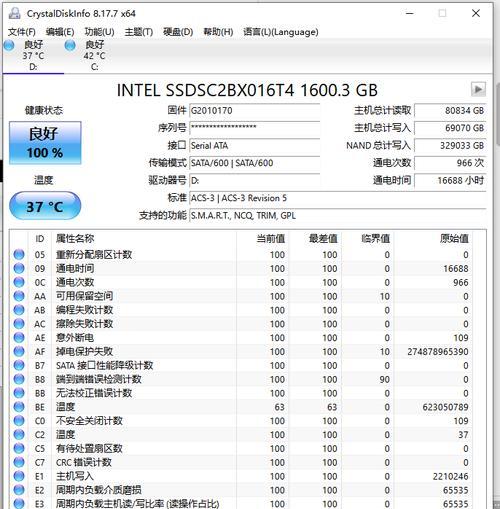The image size is (500, 509).
Task: Click the S.M.A.R.T., NCQ, TRIM, GPL features field
Action: coord(337,216)
